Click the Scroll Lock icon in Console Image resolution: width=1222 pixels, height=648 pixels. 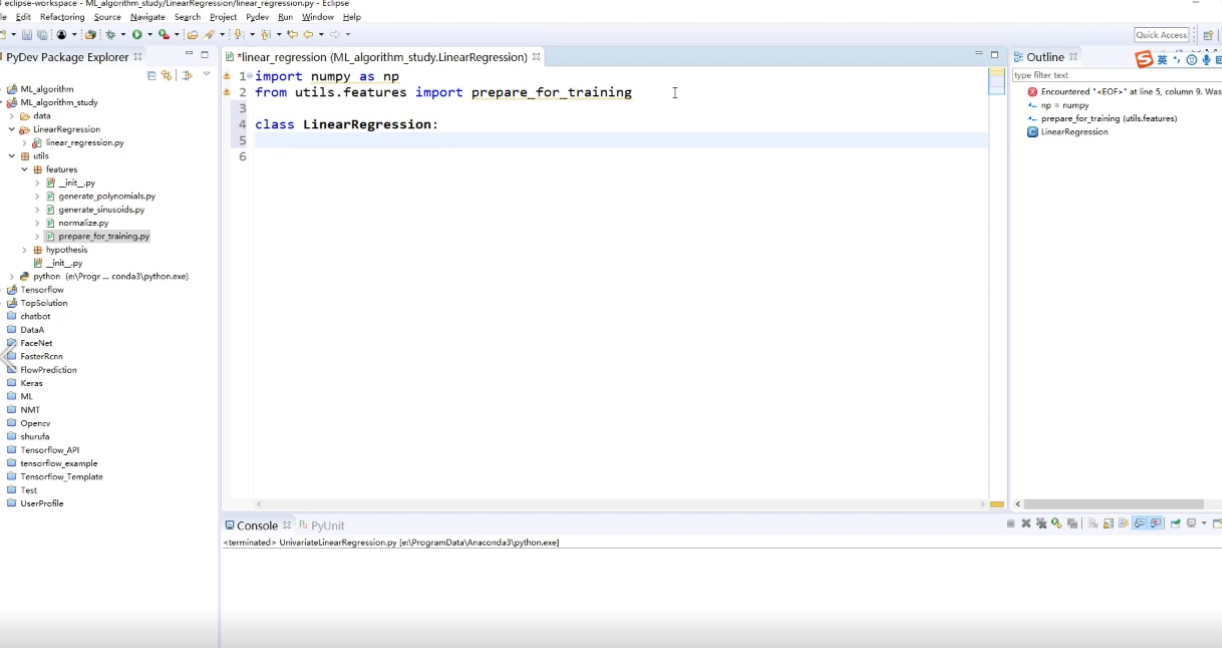coord(1109,524)
